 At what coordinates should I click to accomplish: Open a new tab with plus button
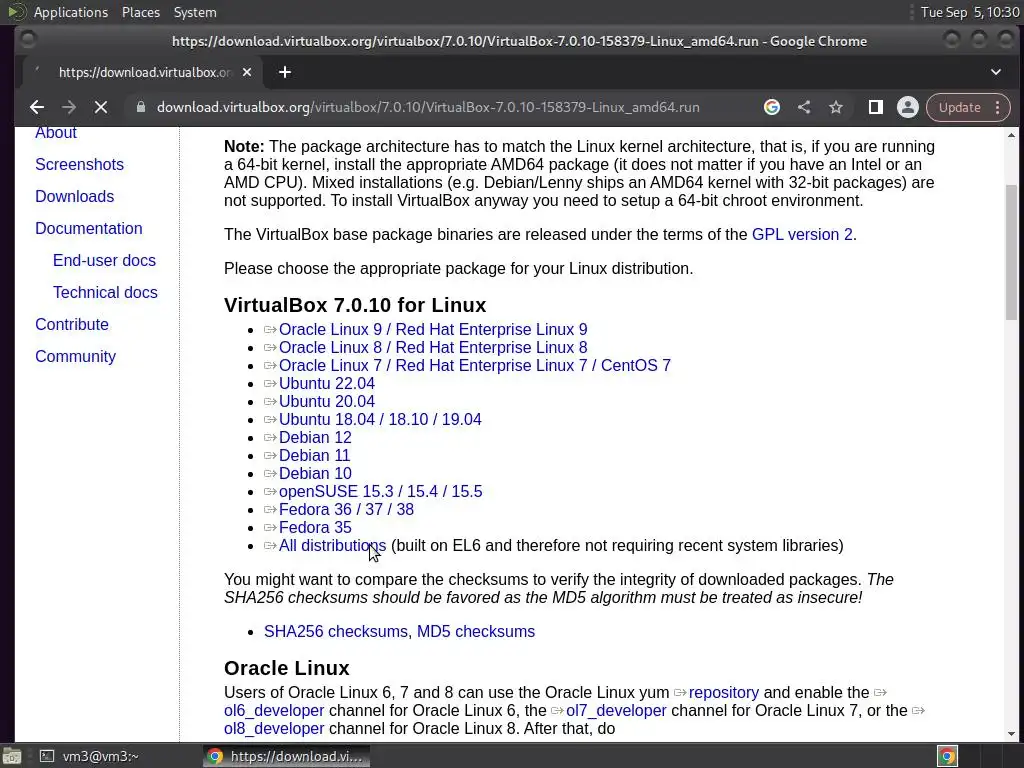click(285, 72)
